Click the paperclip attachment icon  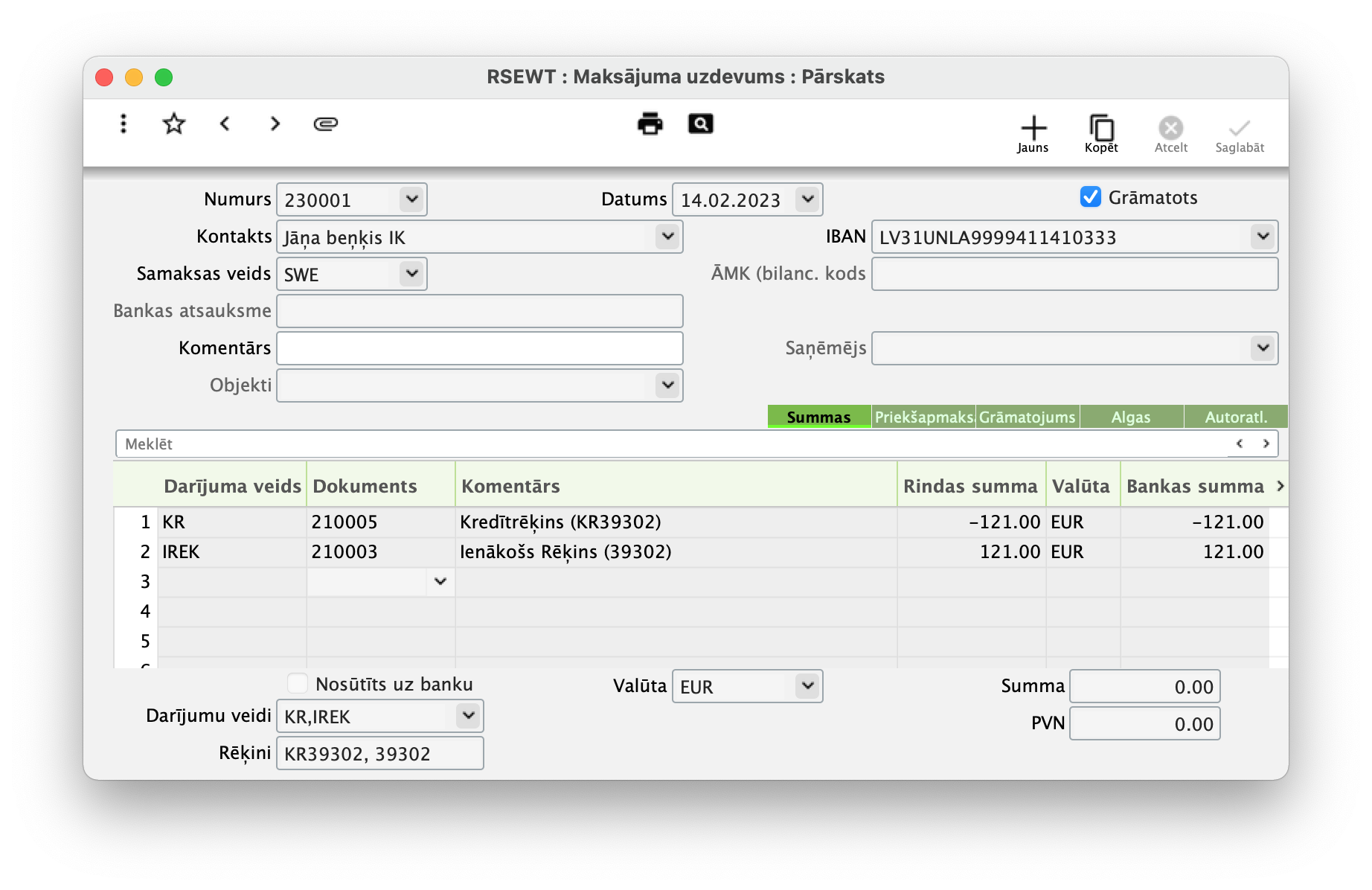(326, 124)
